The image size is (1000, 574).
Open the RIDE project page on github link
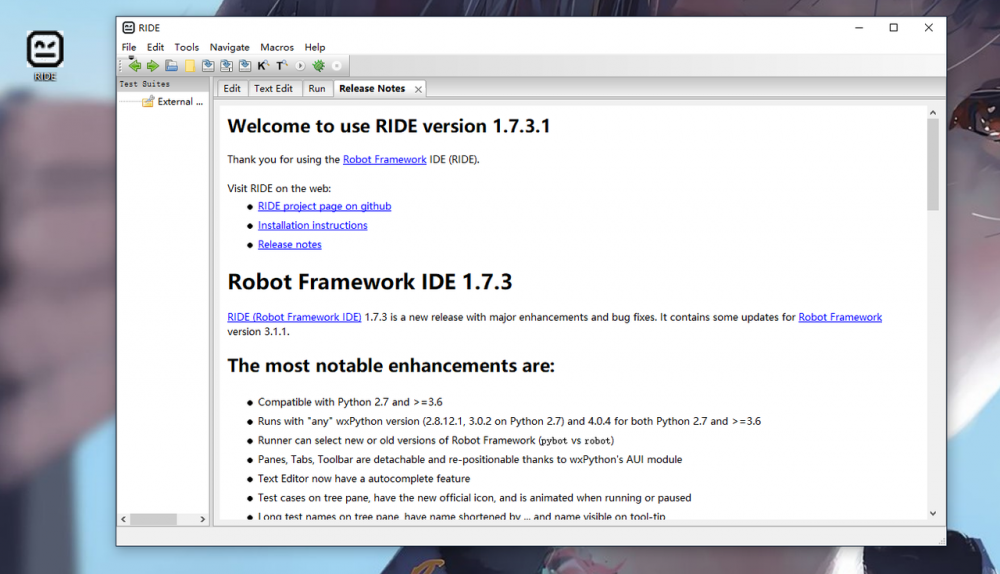325,206
